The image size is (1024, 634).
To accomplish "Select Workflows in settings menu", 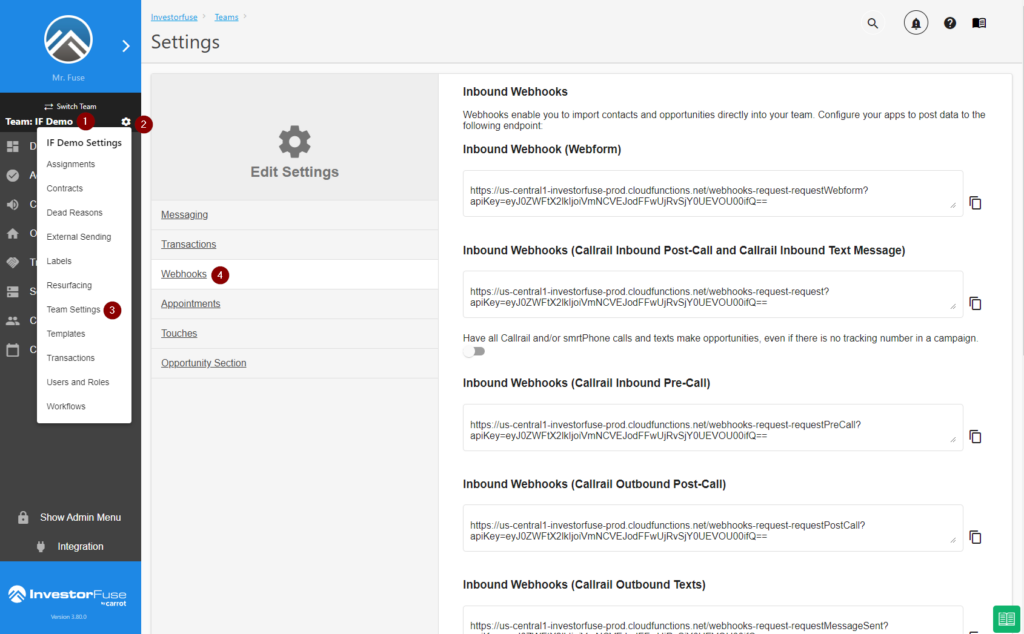I will tap(66, 406).
